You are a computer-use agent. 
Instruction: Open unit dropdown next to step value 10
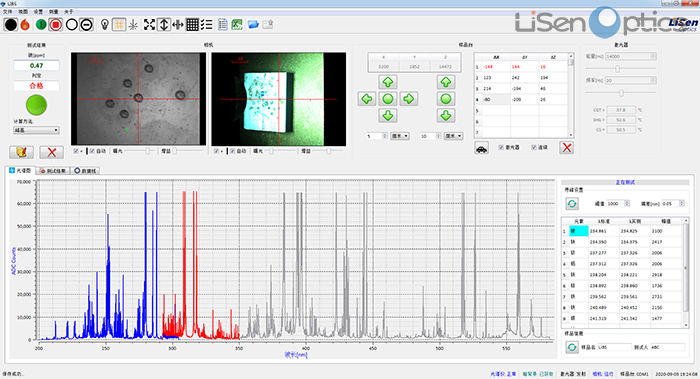(454, 136)
